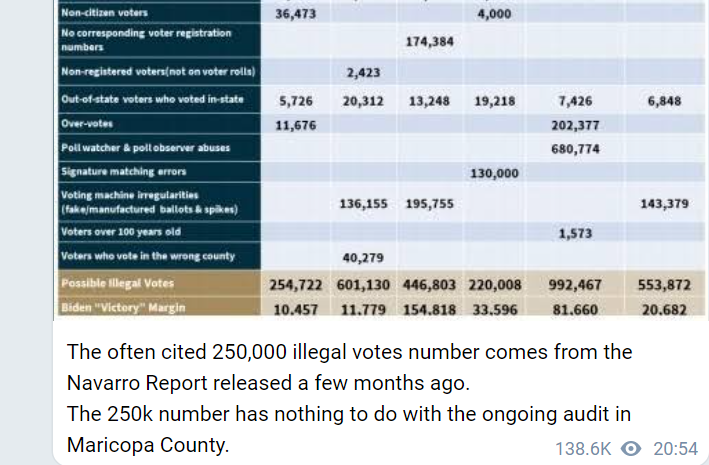Click the Signature matching errors label
Viewport: 709px width, 465px height.
pyautogui.click(x=123, y=172)
